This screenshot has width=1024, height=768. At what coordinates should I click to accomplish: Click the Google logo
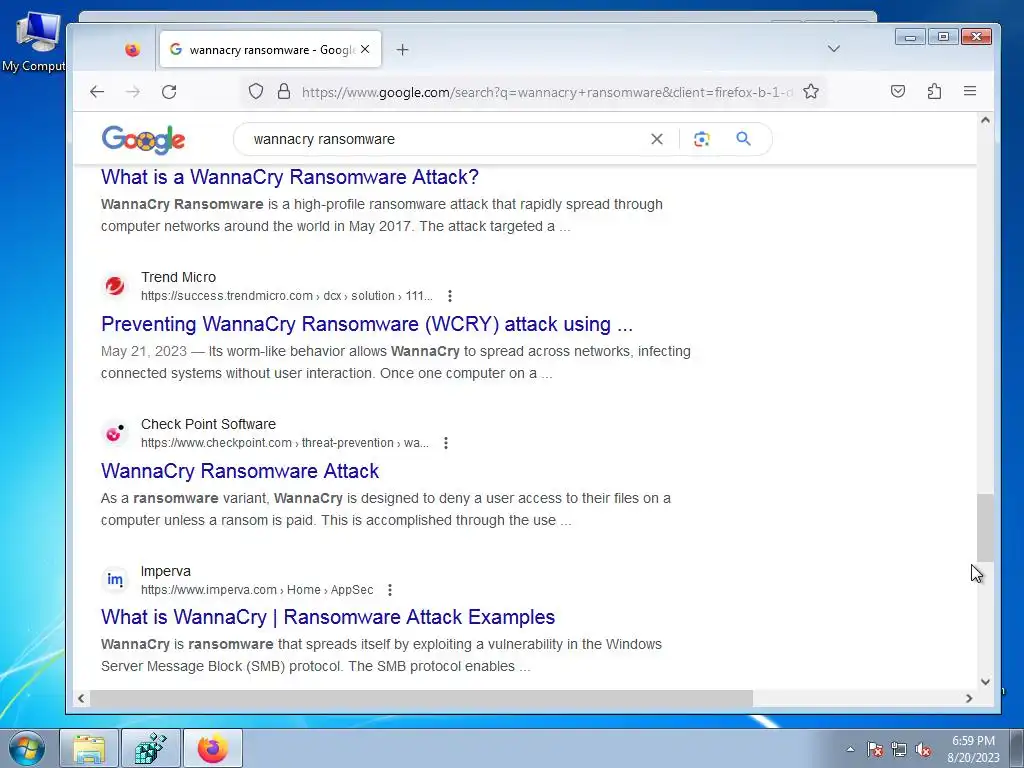point(144,139)
